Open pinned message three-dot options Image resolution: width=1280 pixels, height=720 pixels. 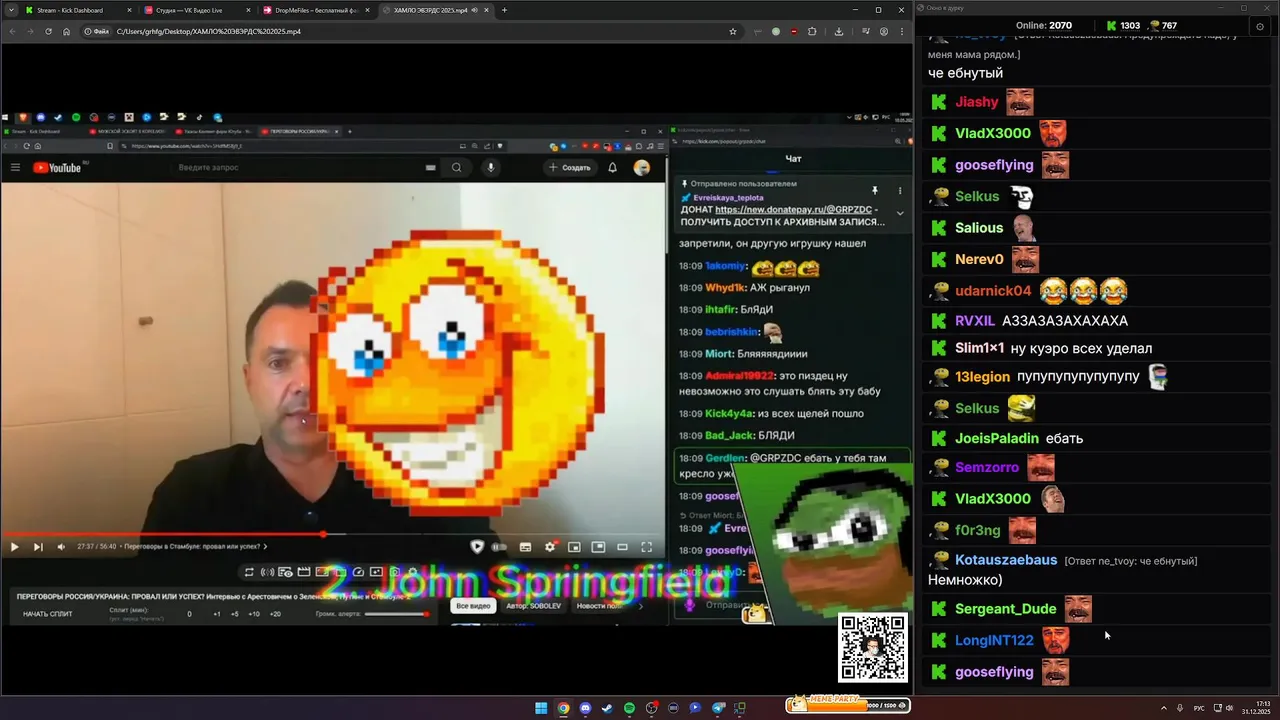tap(900, 190)
